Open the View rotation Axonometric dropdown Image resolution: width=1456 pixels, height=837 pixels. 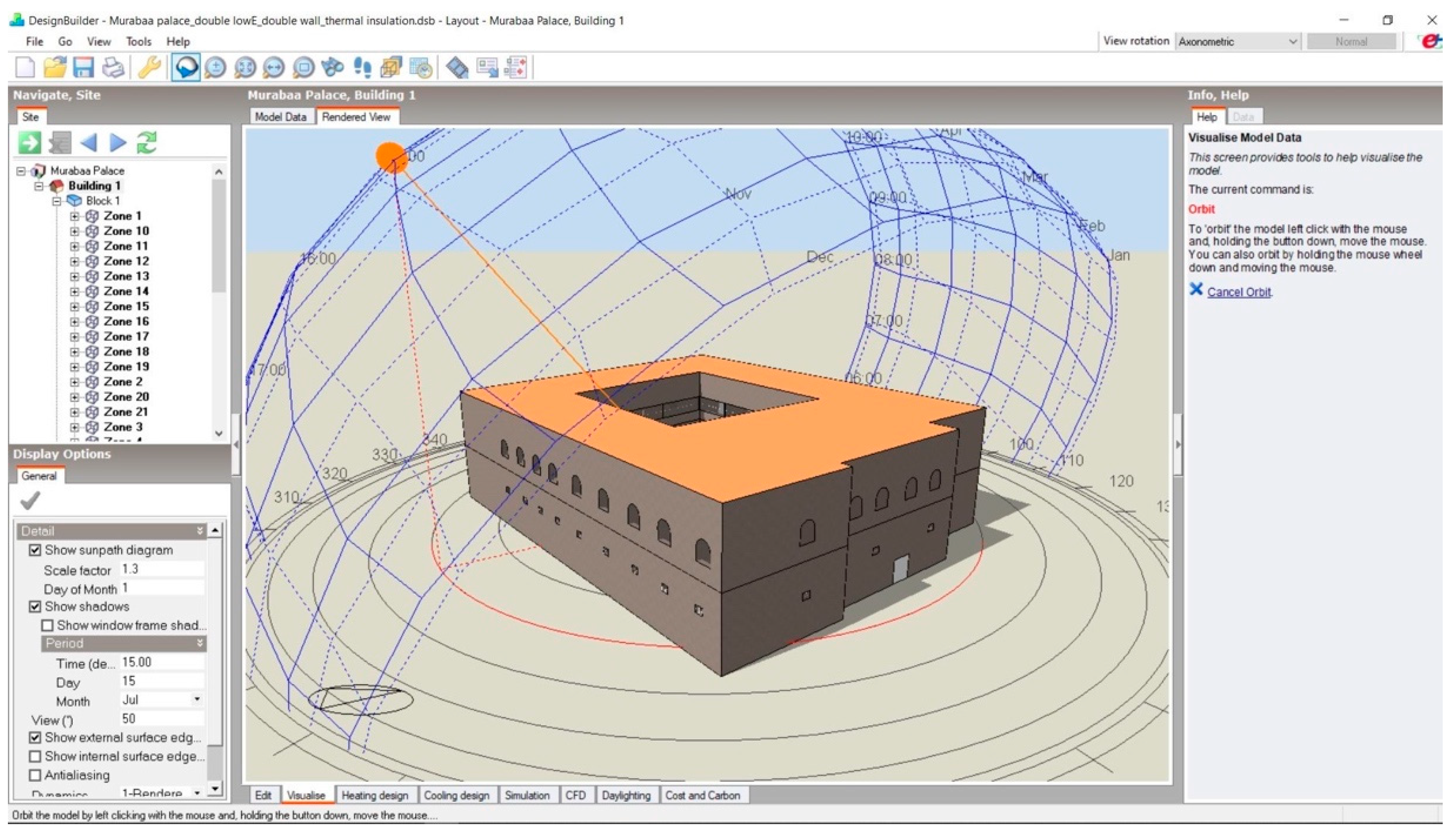tap(1237, 42)
